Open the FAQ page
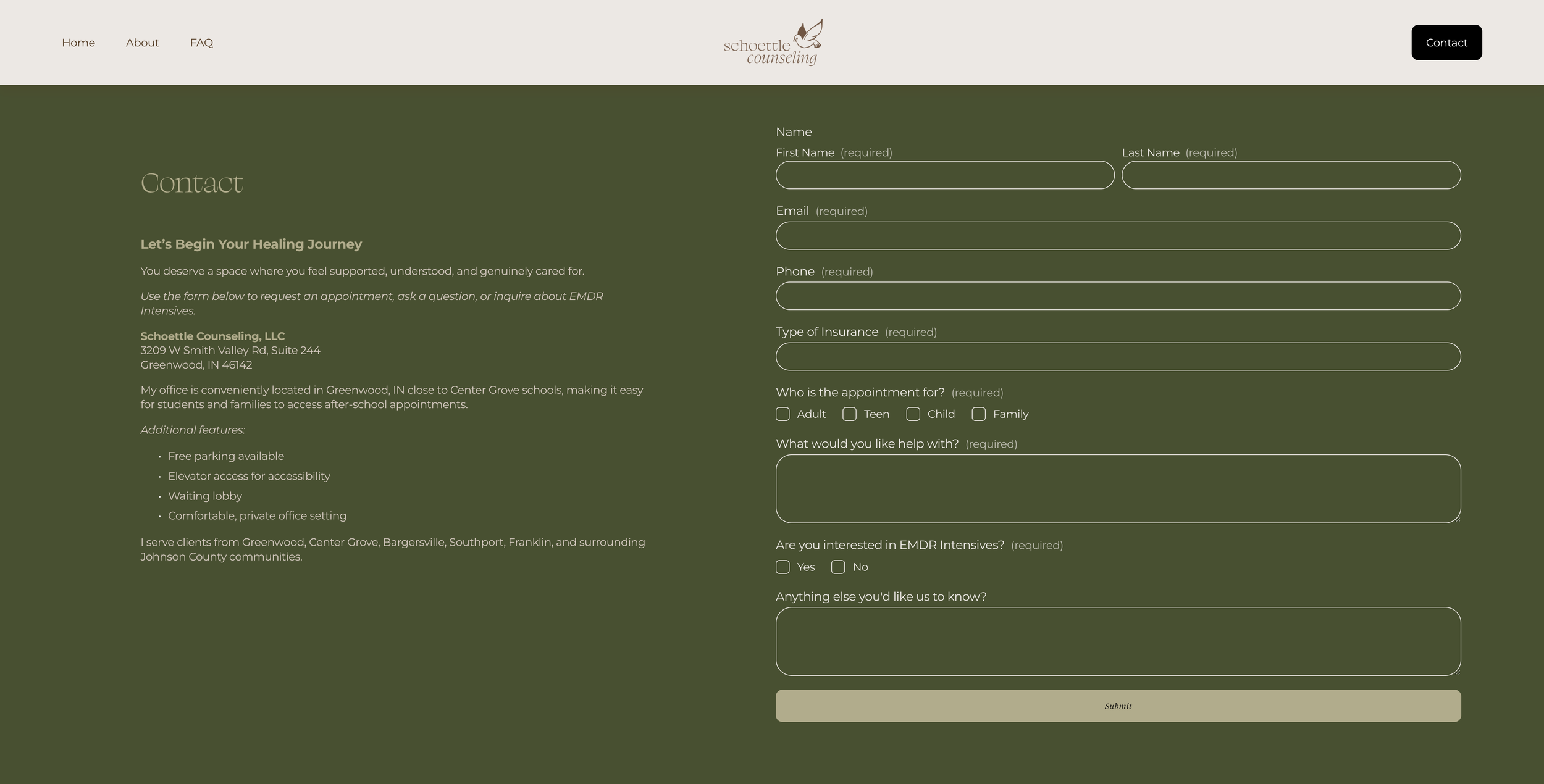 pos(201,42)
